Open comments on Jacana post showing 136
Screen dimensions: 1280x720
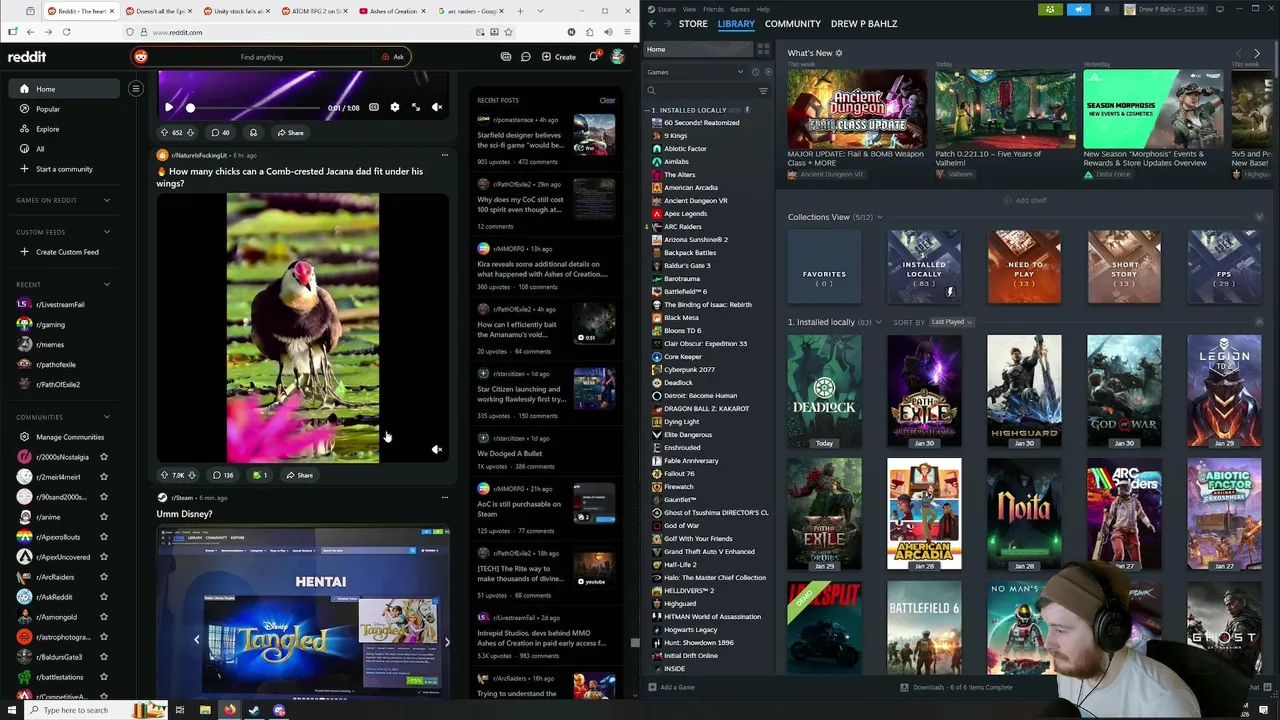click(x=222, y=475)
